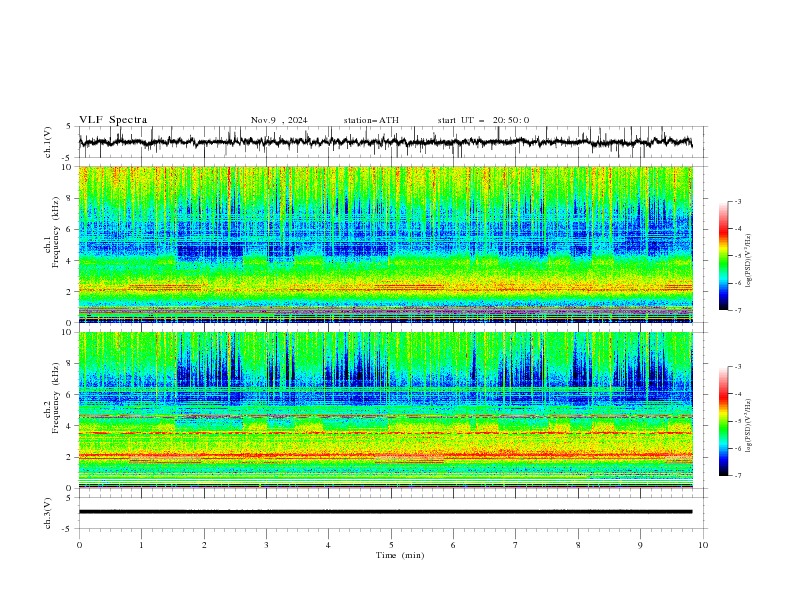Click time axis tick label "9"
The width and height of the screenshot is (792, 612).
(x=640, y=545)
